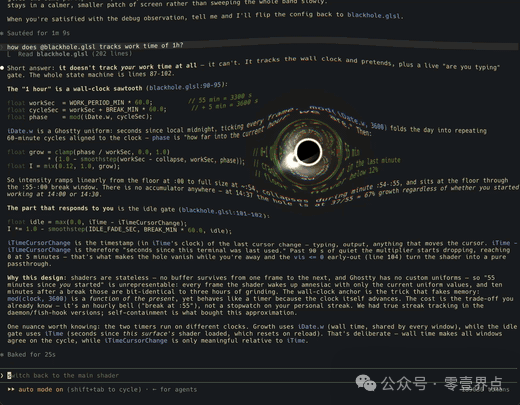Screen dimensions: 520x405
Task: Click the bold text "Why this design:"
Action: pyautogui.click(x=36, y=278)
